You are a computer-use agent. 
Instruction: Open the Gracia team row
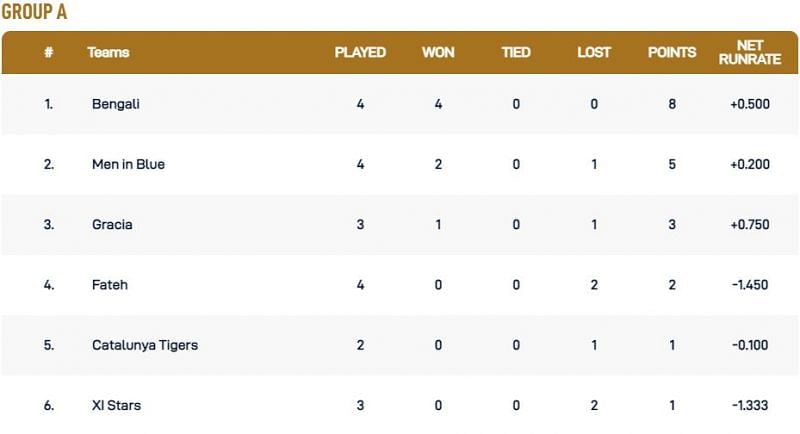coord(111,225)
